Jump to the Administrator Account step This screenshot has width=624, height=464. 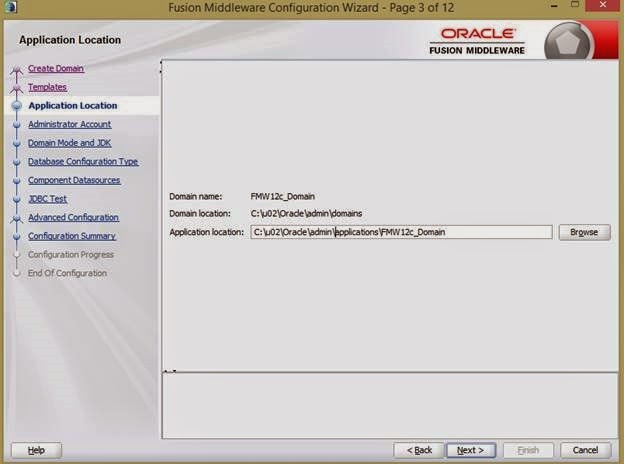70,124
